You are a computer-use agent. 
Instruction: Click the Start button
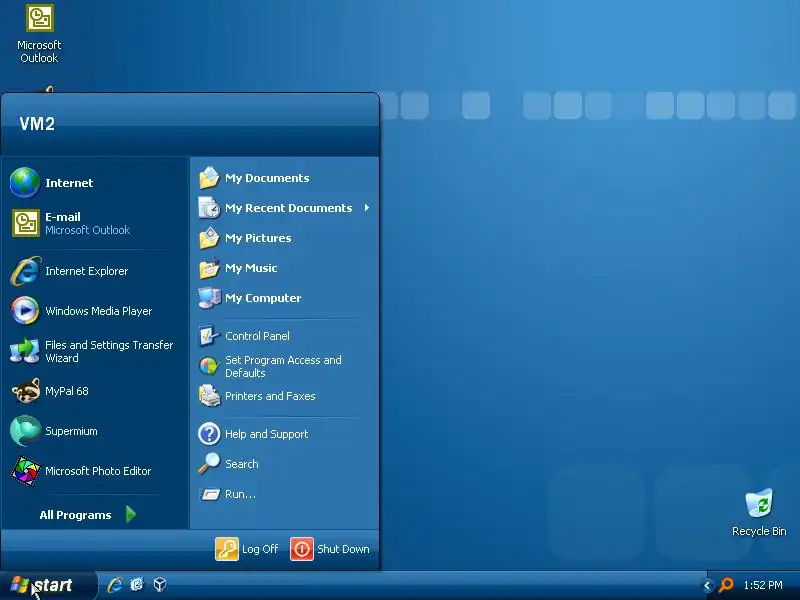tap(48, 585)
